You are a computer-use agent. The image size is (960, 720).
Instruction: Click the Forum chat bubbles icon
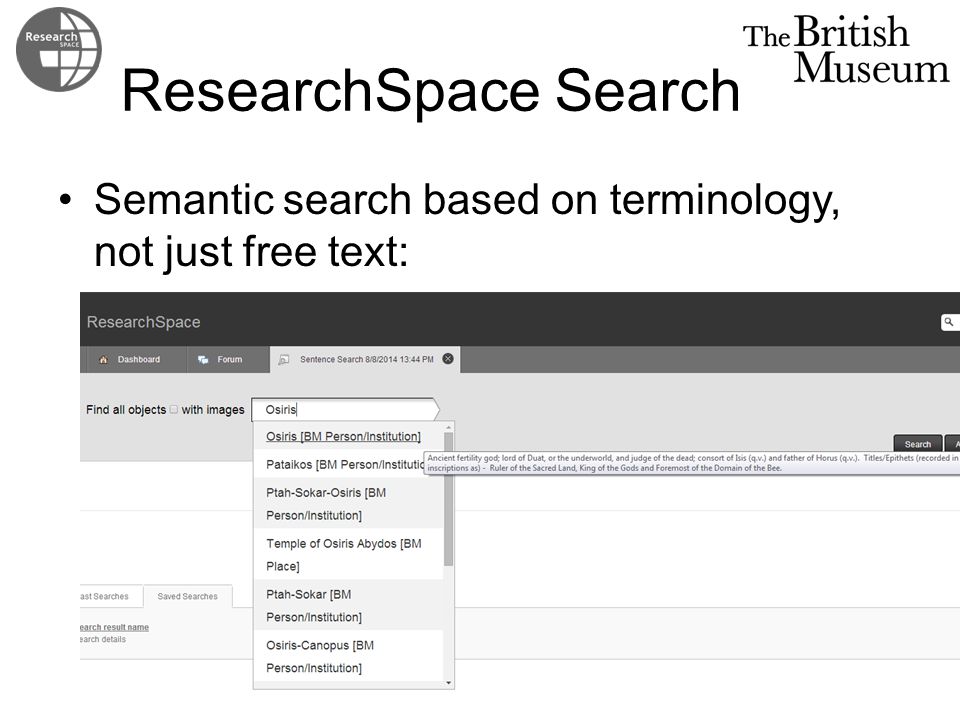(203, 360)
